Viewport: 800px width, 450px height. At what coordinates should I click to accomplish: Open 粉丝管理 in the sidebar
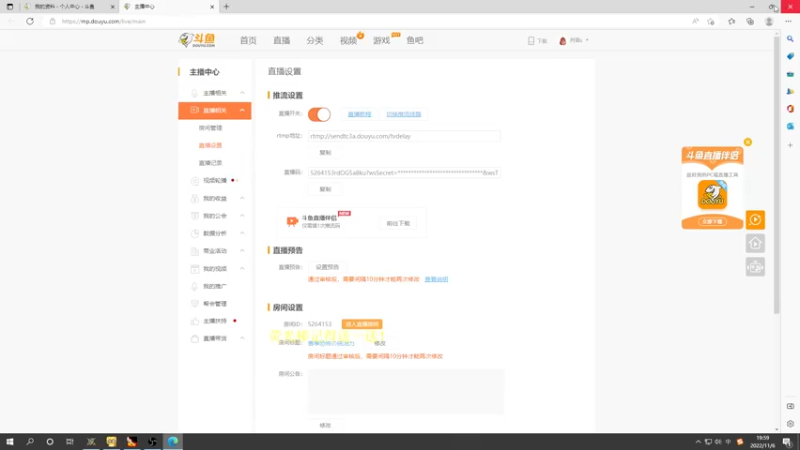point(215,304)
